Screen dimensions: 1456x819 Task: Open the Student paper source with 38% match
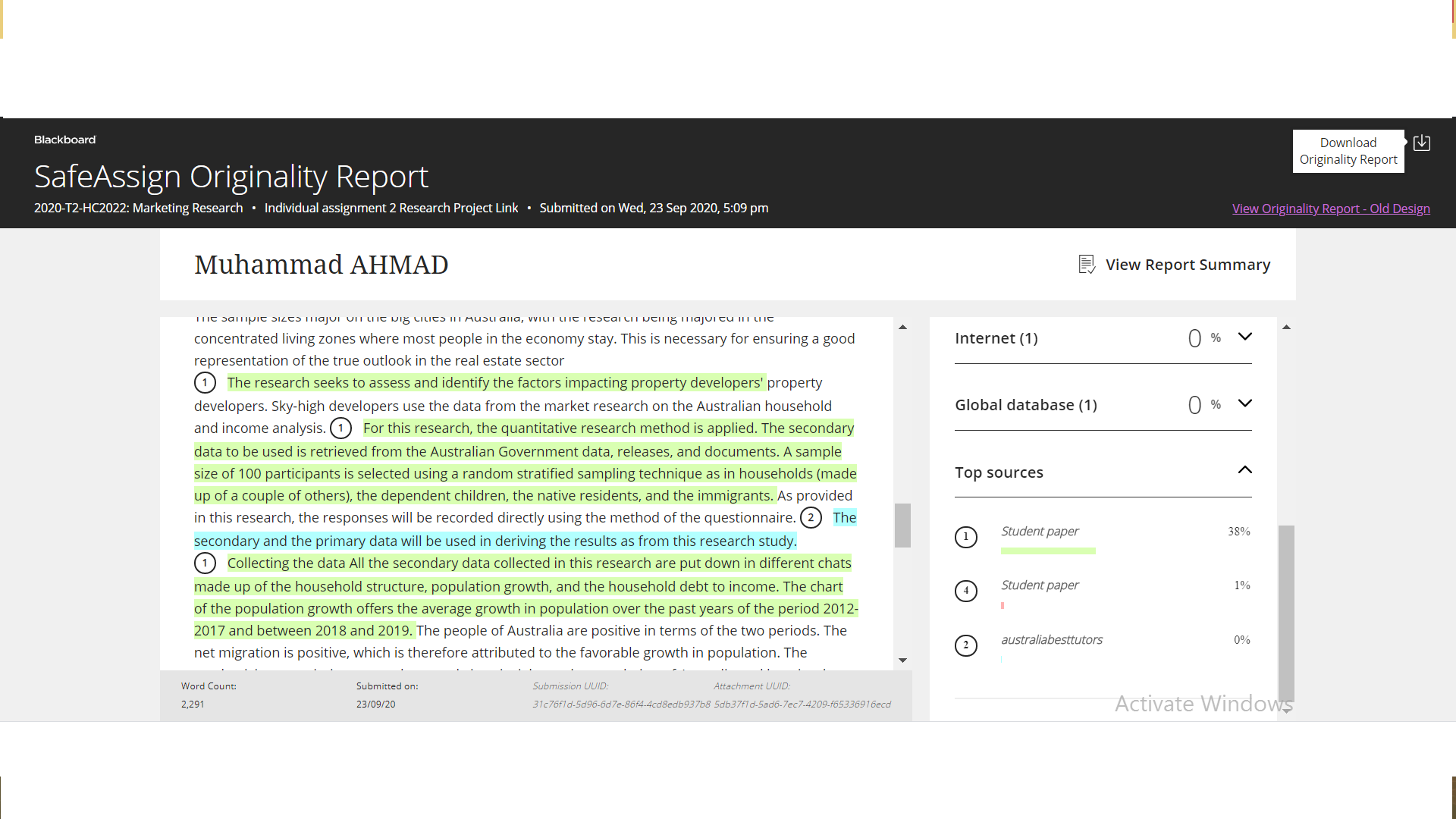click(x=1040, y=532)
